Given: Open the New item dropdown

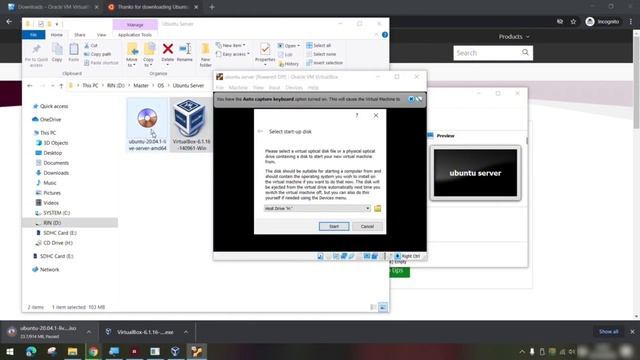Looking at the screenshot, I should pos(231,45).
